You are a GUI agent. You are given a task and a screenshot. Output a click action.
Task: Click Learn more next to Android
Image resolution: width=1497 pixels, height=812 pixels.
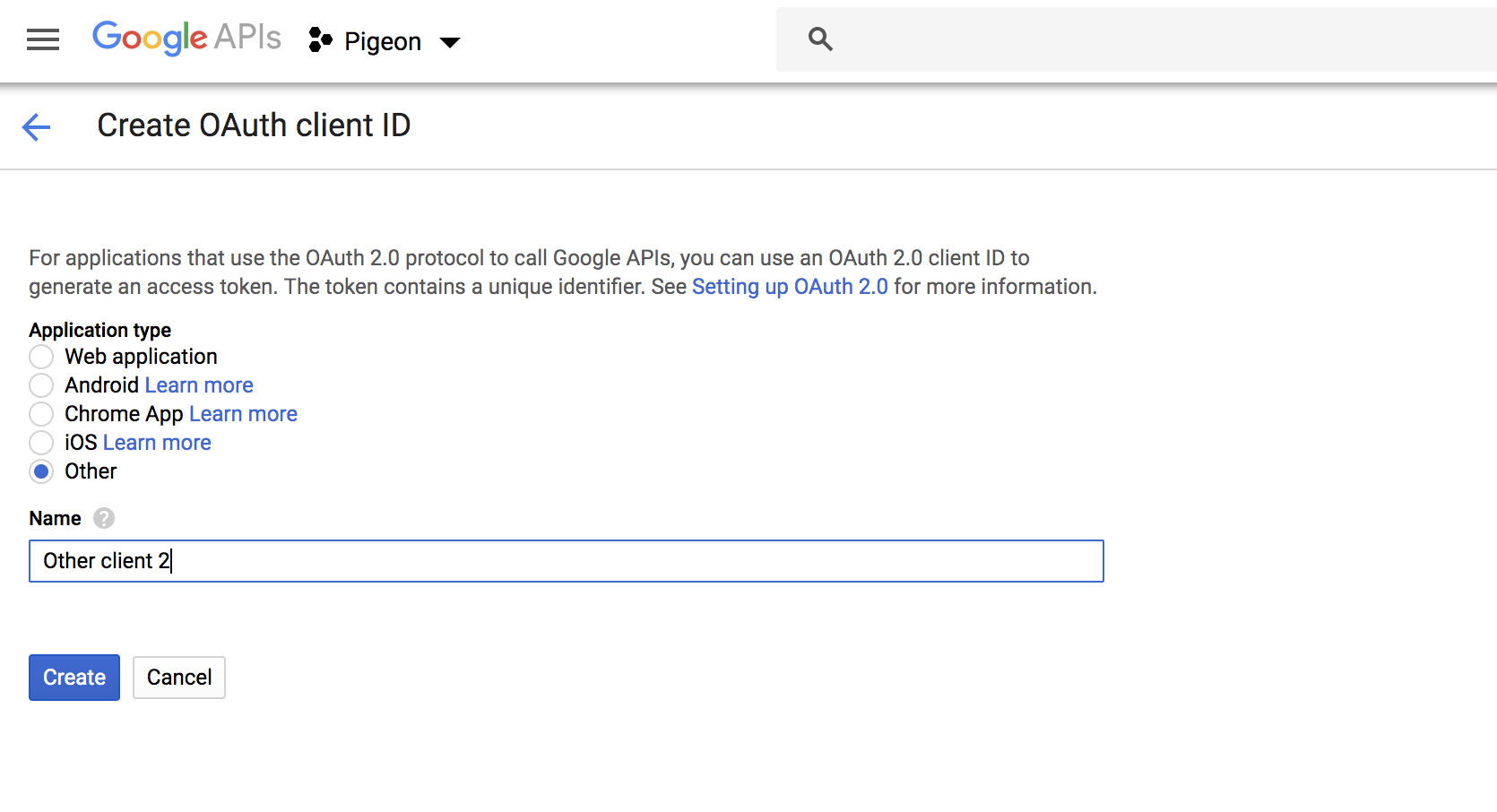tap(198, 384)
